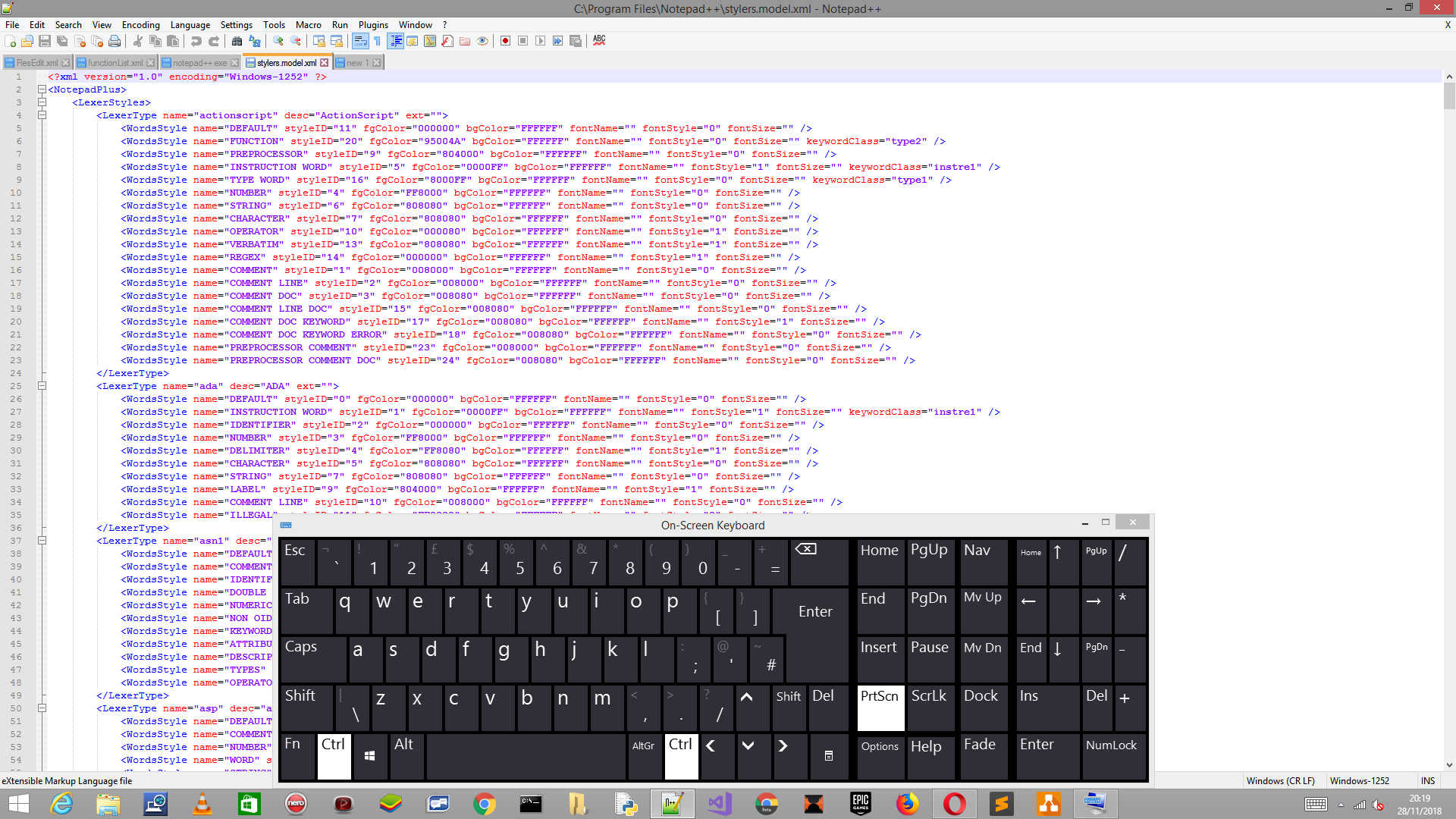Click the scrollbar up arrow in the editor

1449,77
